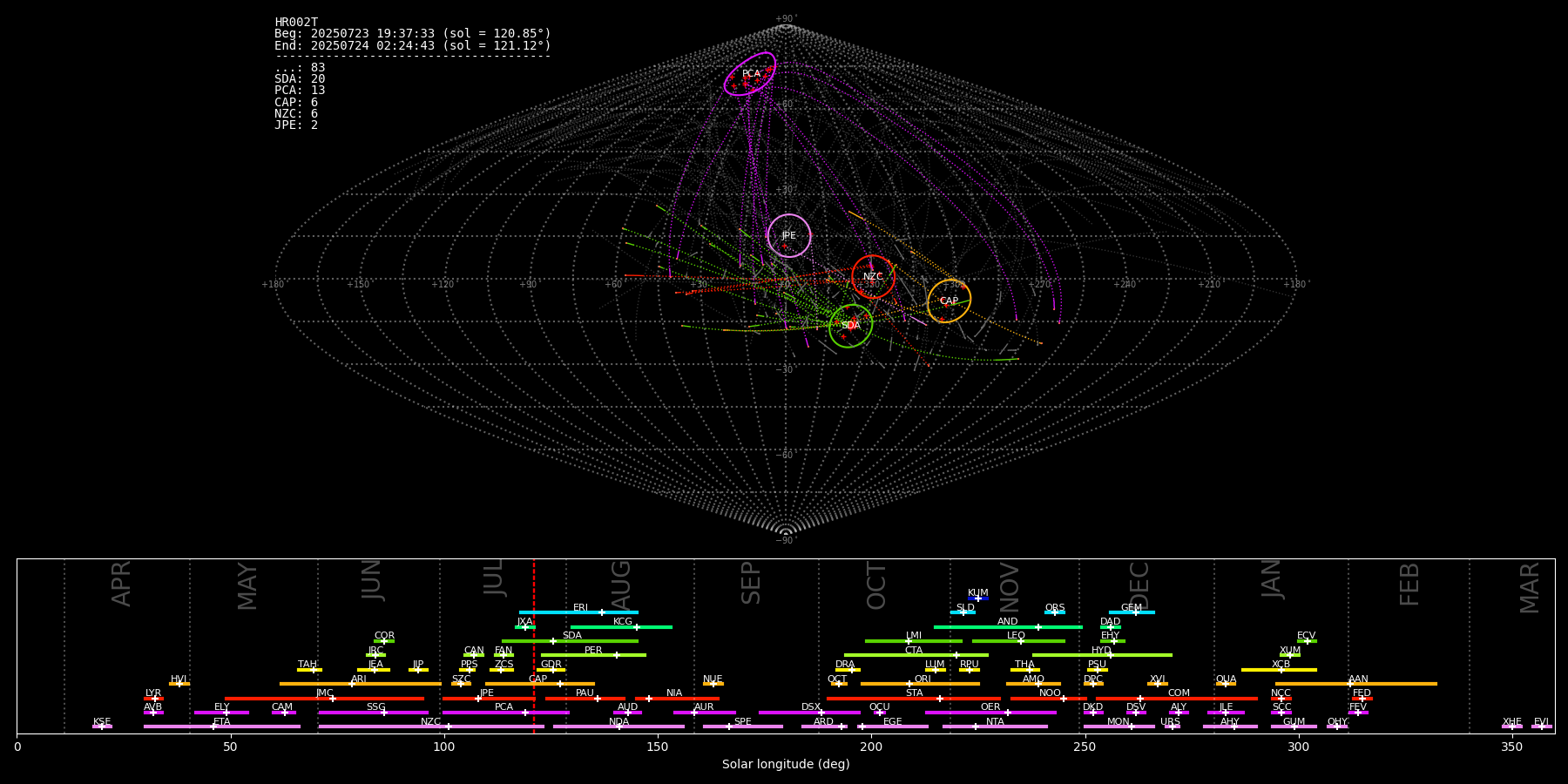Click the HYD shower label in timeline
This screenshot has height=784, width=1568.
1102,650
